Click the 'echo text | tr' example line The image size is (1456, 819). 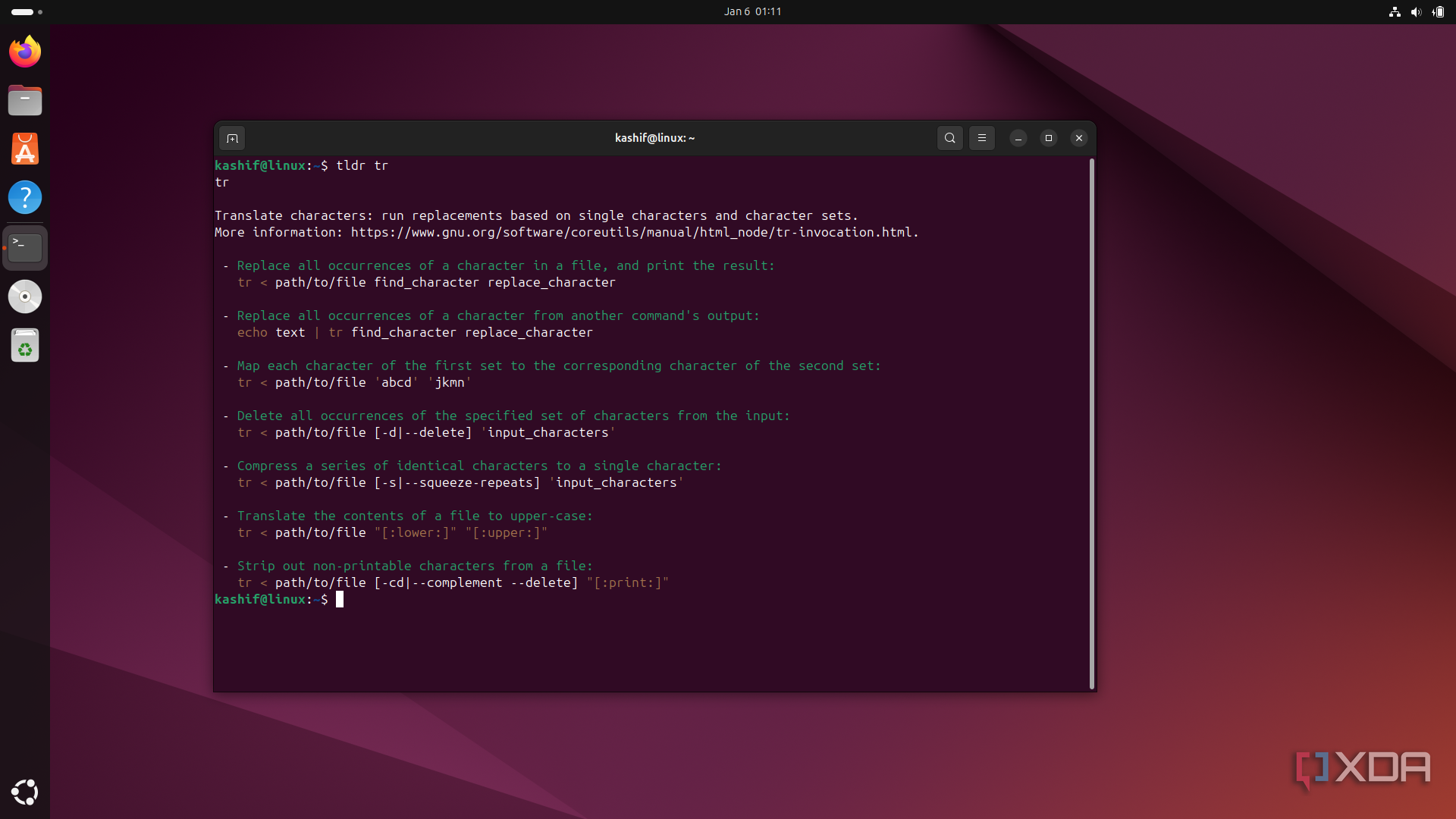tap(415, 332)
